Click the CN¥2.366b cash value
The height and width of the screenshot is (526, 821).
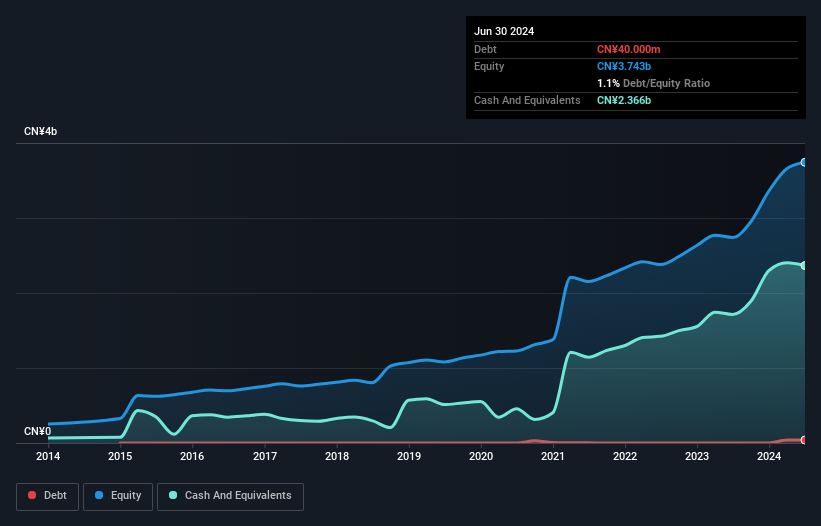pos(624,100)
